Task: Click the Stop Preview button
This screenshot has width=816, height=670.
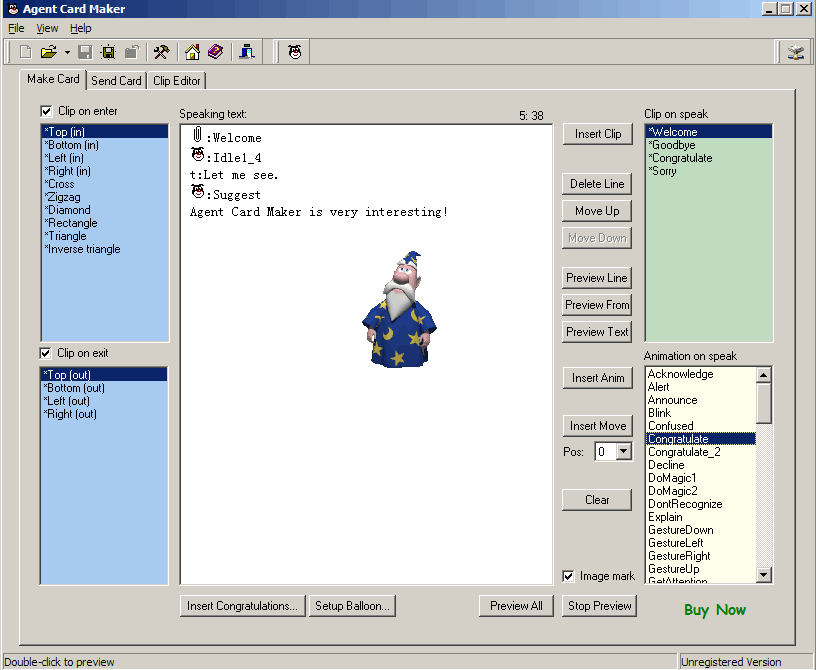Action: (x=600, y=606)
